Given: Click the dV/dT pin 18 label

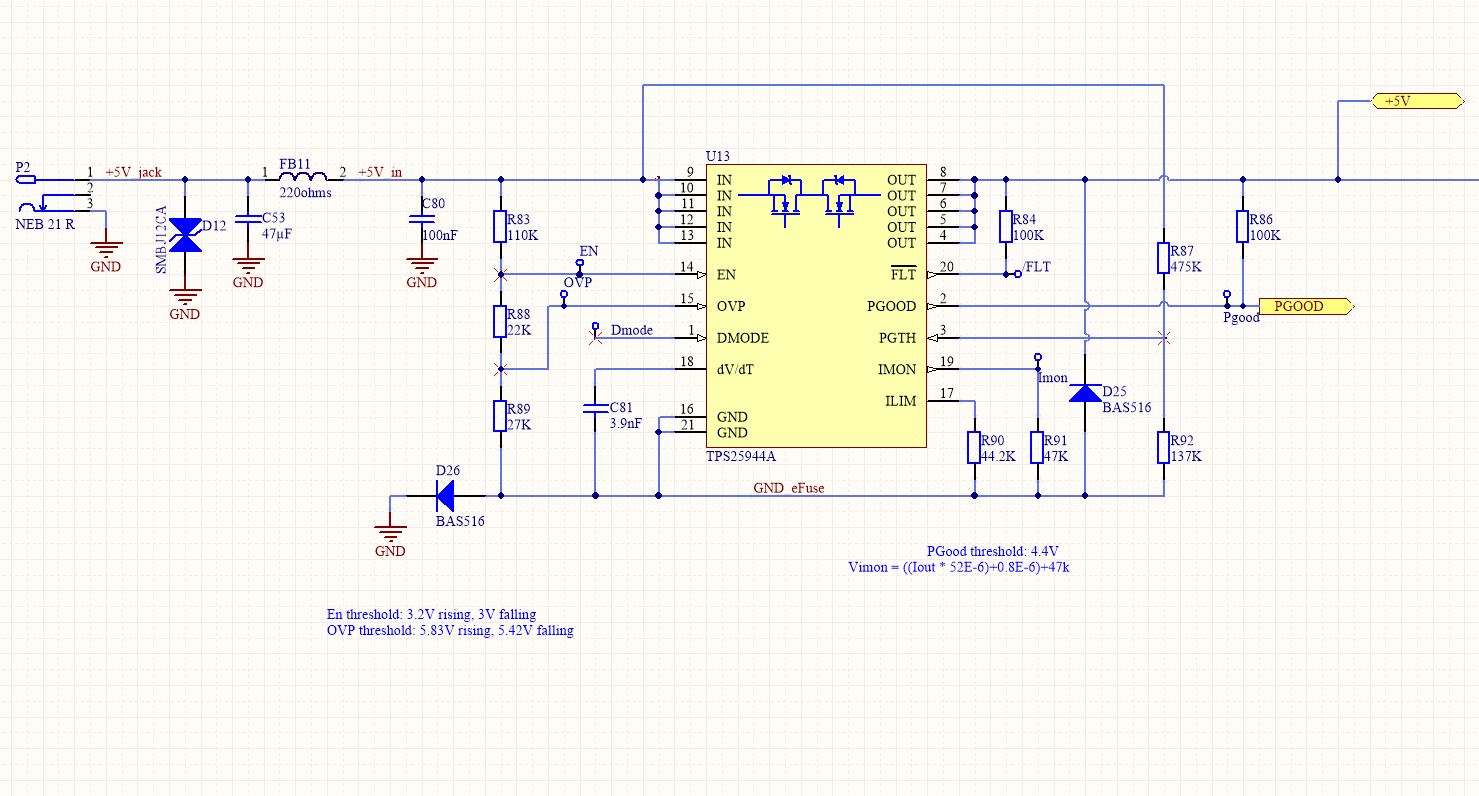Looking at the screenshot, I should tap(735, 369).
